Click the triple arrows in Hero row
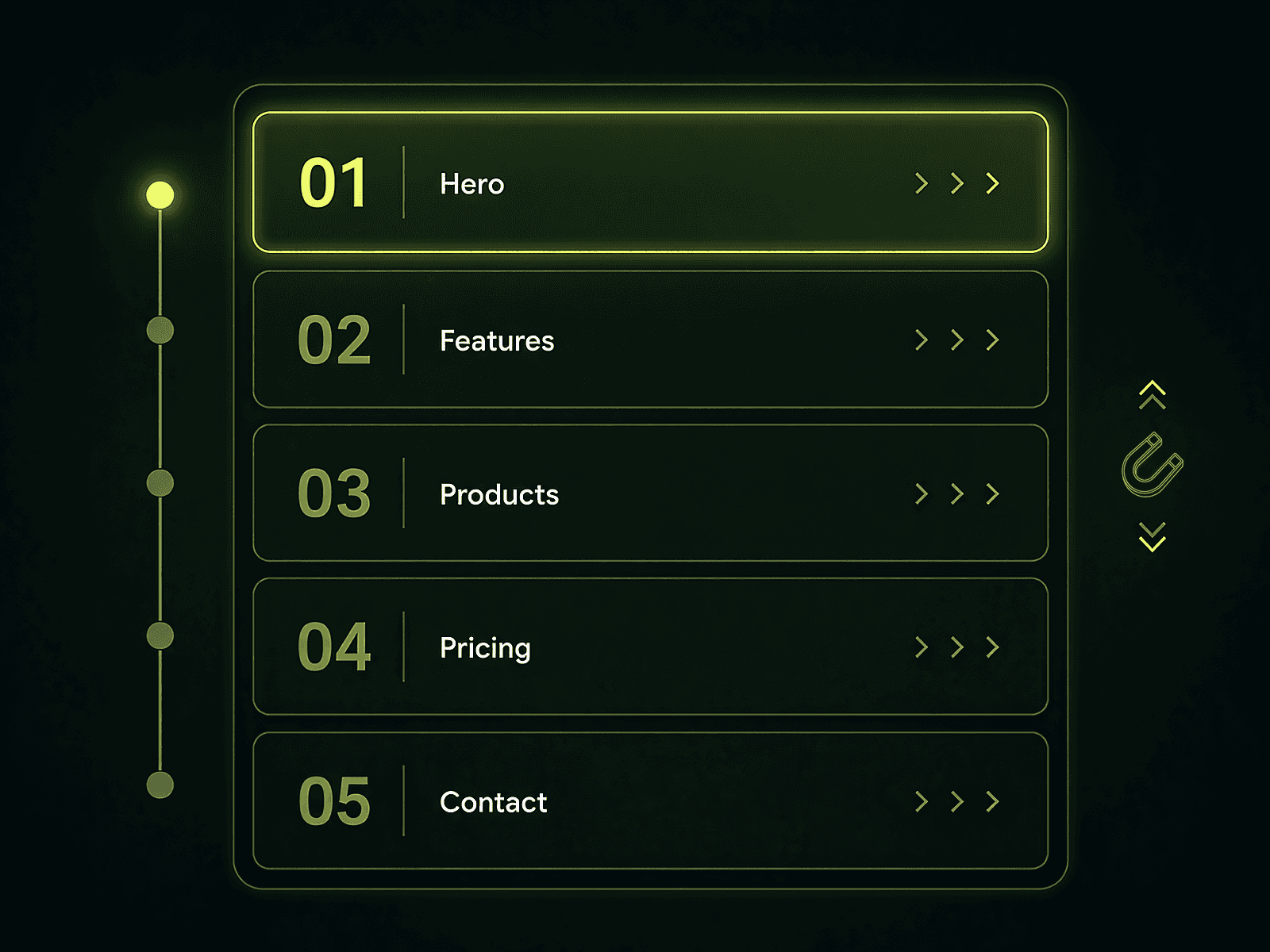The width and height of the screenshot is (1270, 952). click(x=957, y=183)
